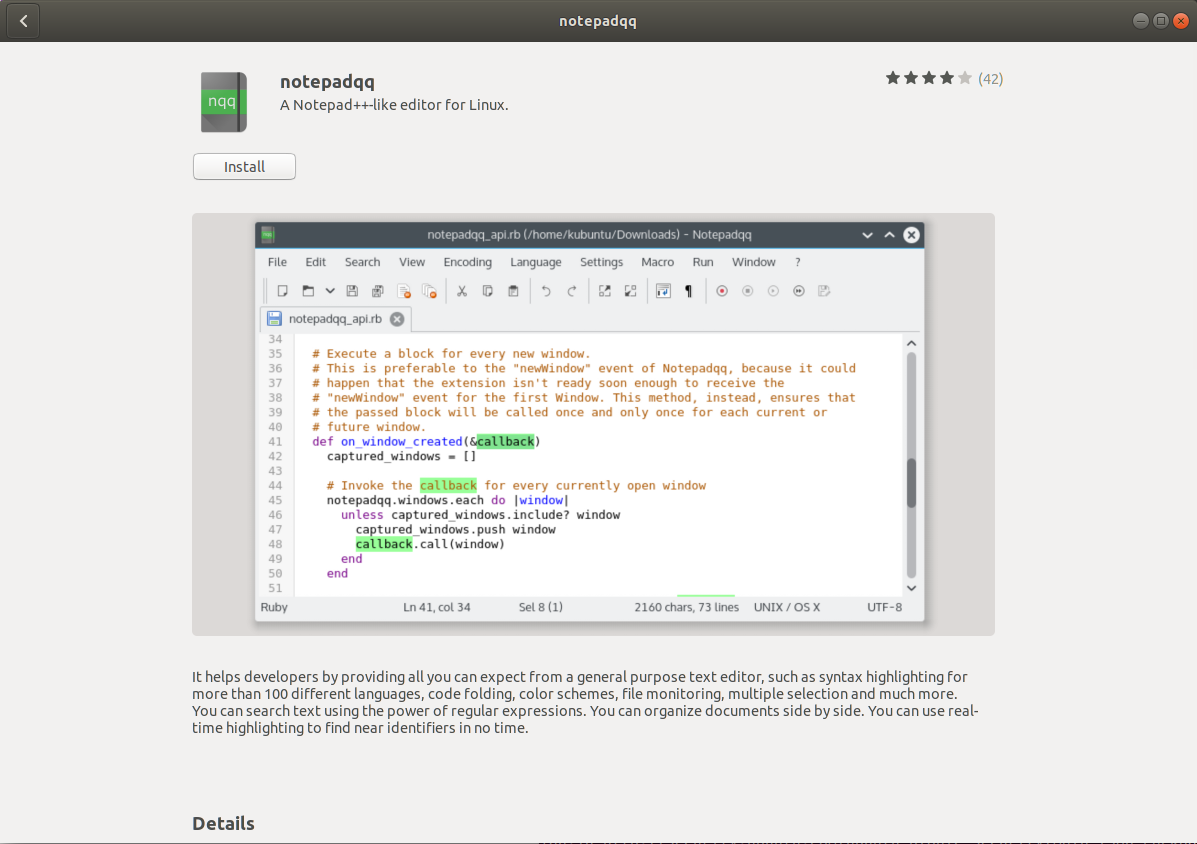Close the notepadqq_api.rb tab via its X

[397, 319]
